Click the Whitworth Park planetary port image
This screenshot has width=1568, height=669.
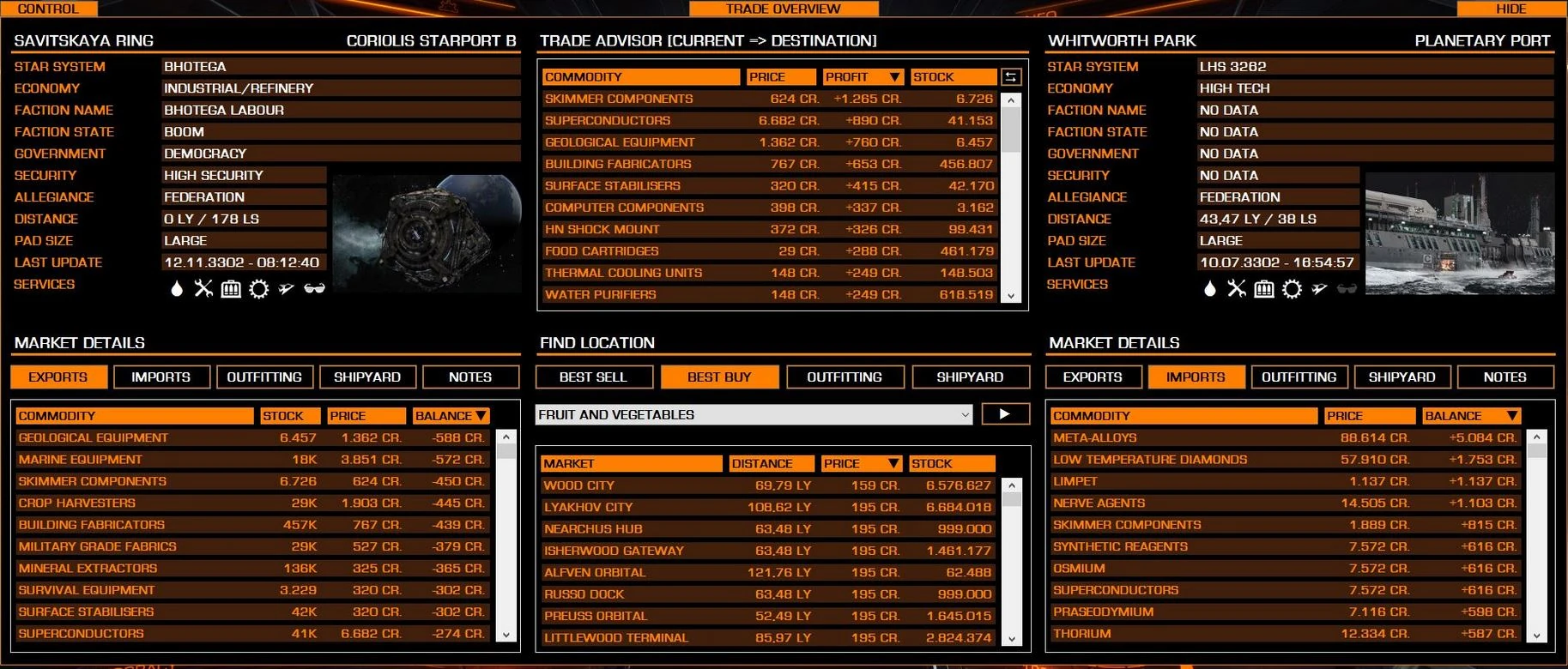click(x=1460, y=234)
